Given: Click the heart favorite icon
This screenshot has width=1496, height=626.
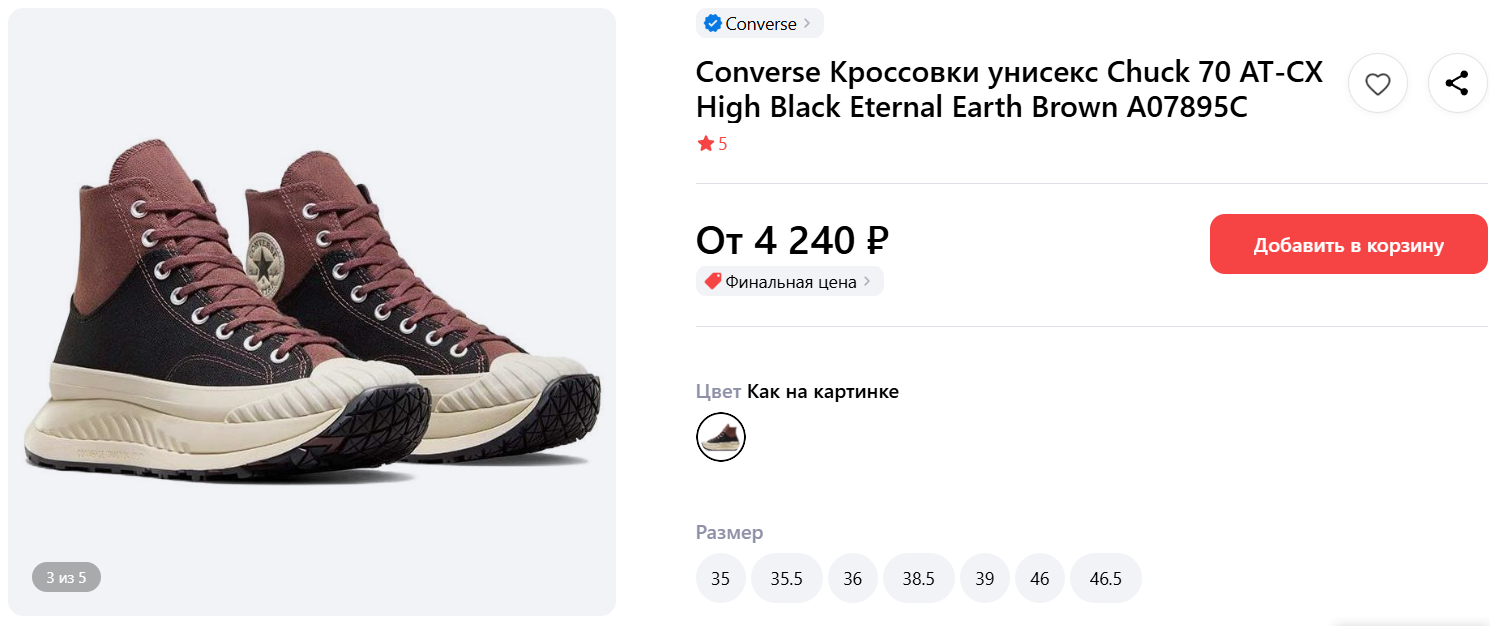Looking at the screenshot, I should (1377, 84).
